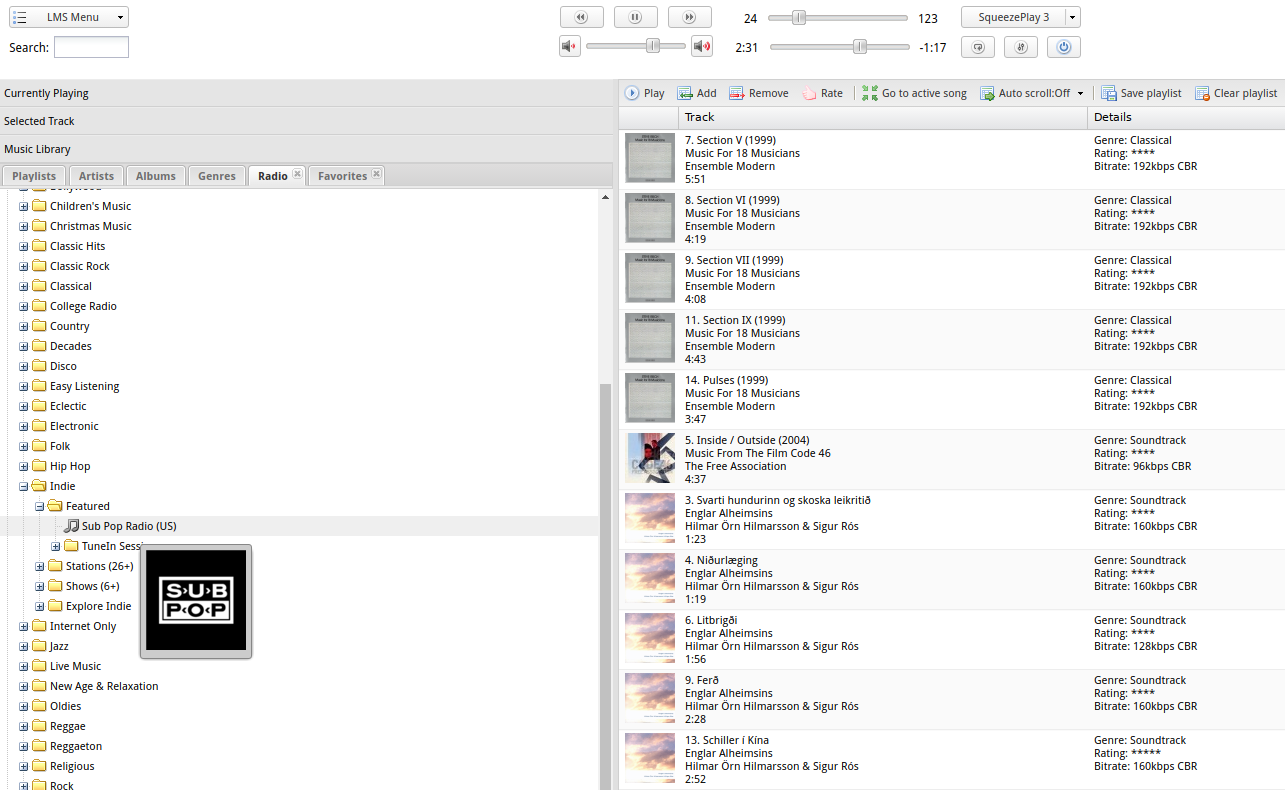The width and height of the screenshot is (1285, 790).
Task: Collapse the Music Library panel header
Action: [x=307, y=149]
